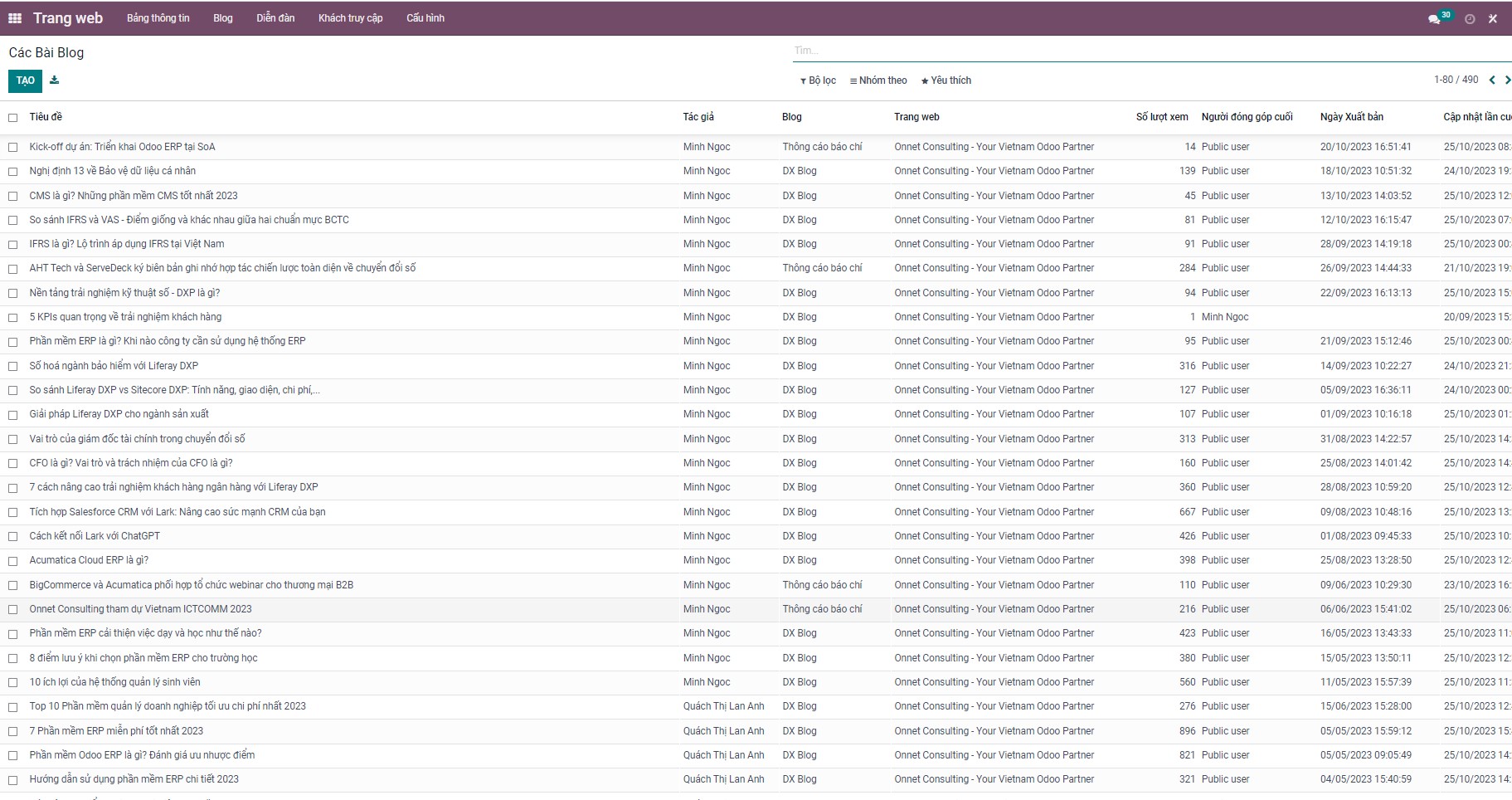The image size is (1512, 800).
Task: Go to previous page of records
Action: pos(1492,80)
